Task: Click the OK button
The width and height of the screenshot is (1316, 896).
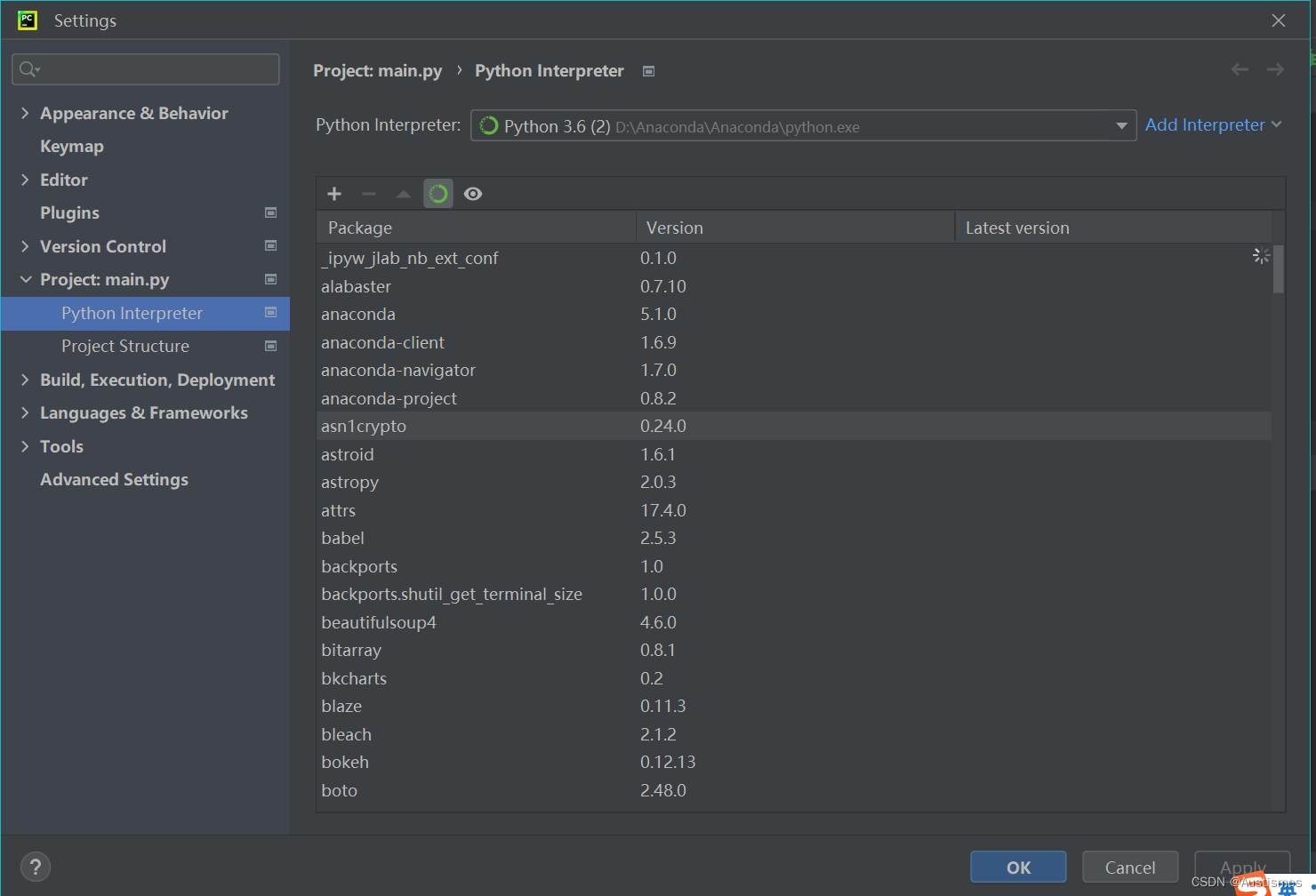Action: click(1018, 867)
